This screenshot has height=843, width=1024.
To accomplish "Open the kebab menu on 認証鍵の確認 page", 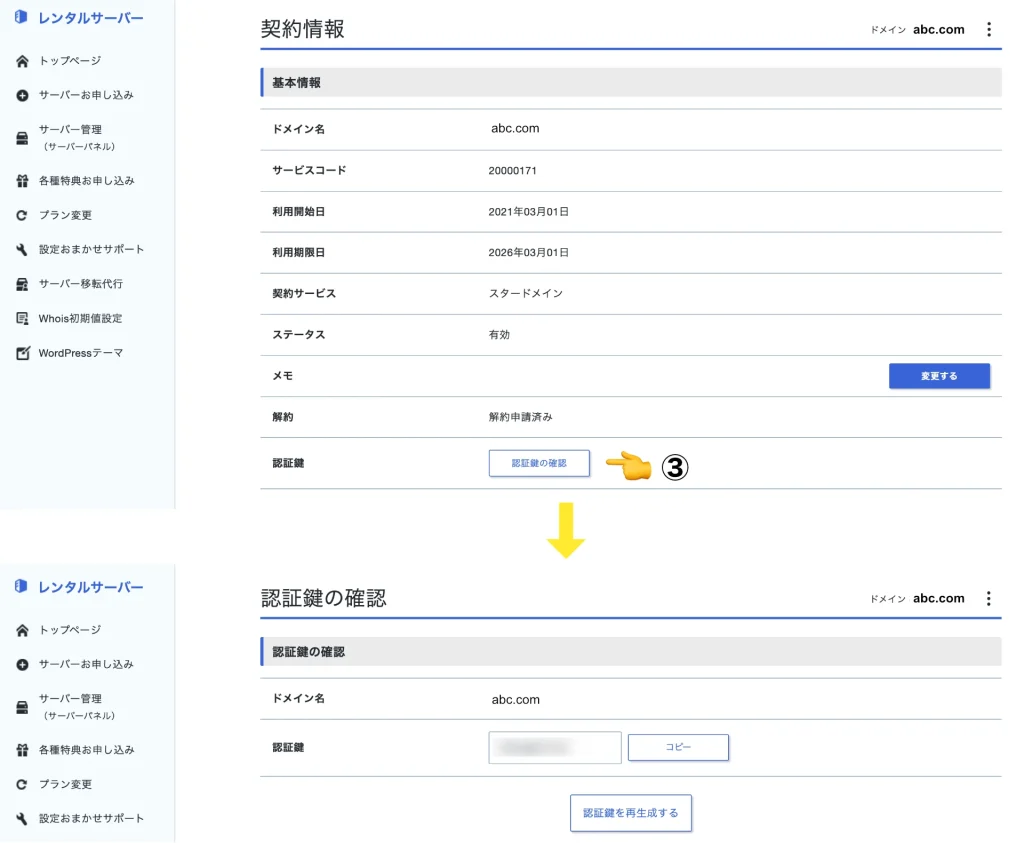I will click(988, 598).
